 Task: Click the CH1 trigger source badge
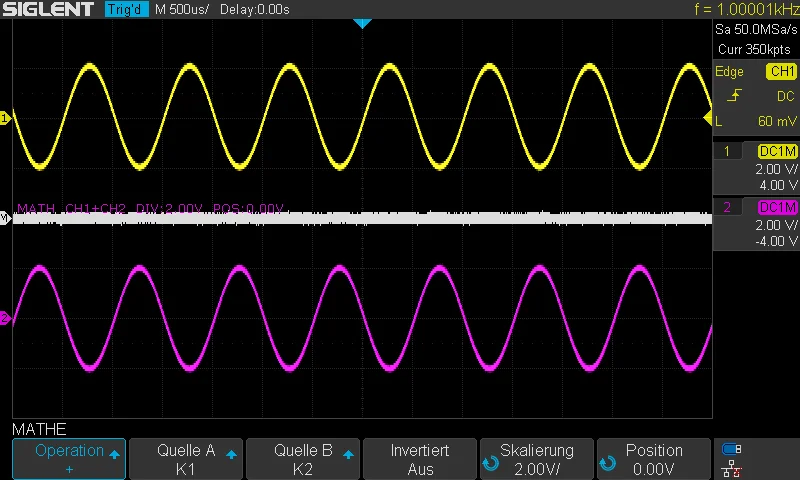[x=780, y=72]
